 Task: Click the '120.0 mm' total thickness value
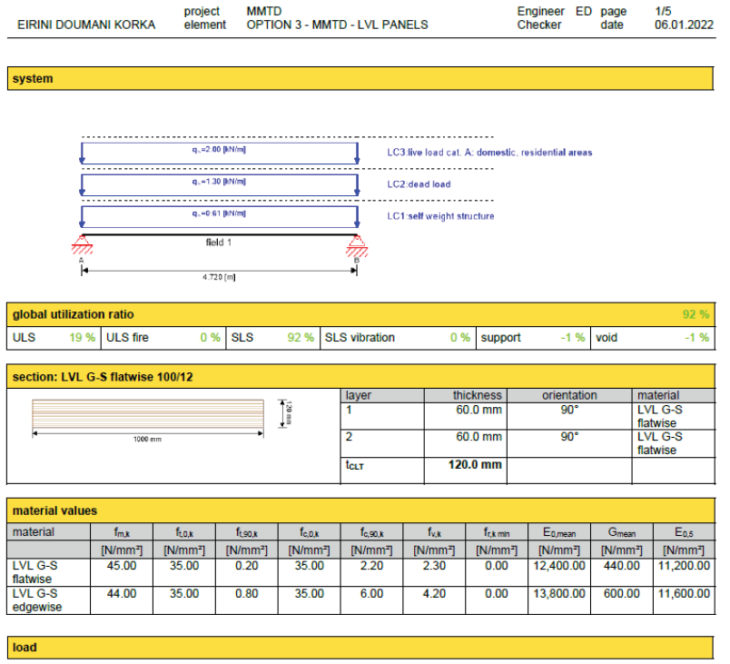[475, 464]
